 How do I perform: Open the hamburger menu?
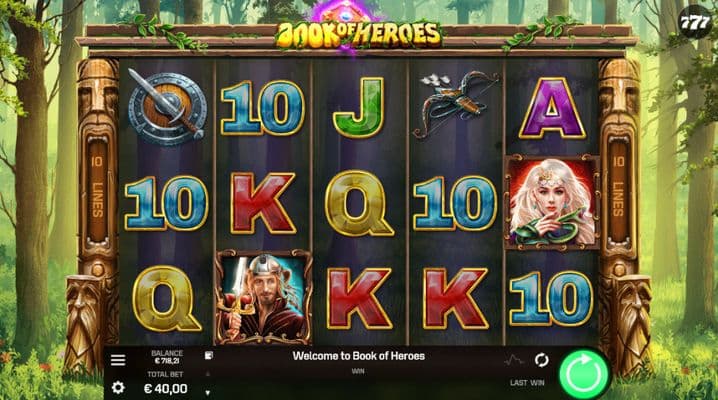[118, 360]
